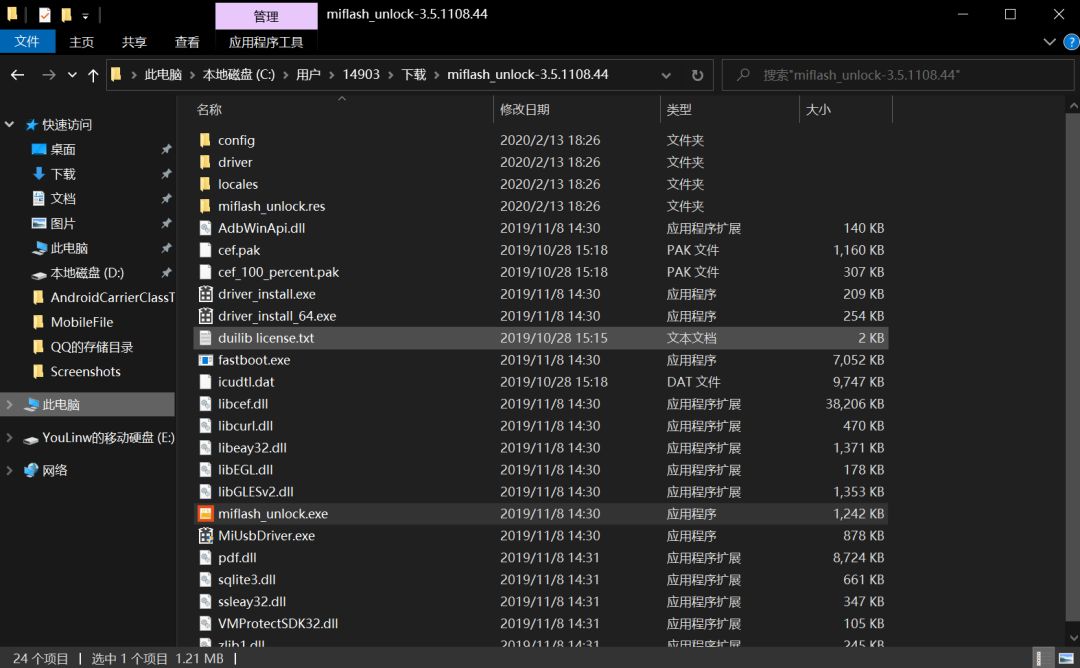Click the Network icon in navigation pane
Viewport: 1080px width, 668px height.
pos(31,470)
